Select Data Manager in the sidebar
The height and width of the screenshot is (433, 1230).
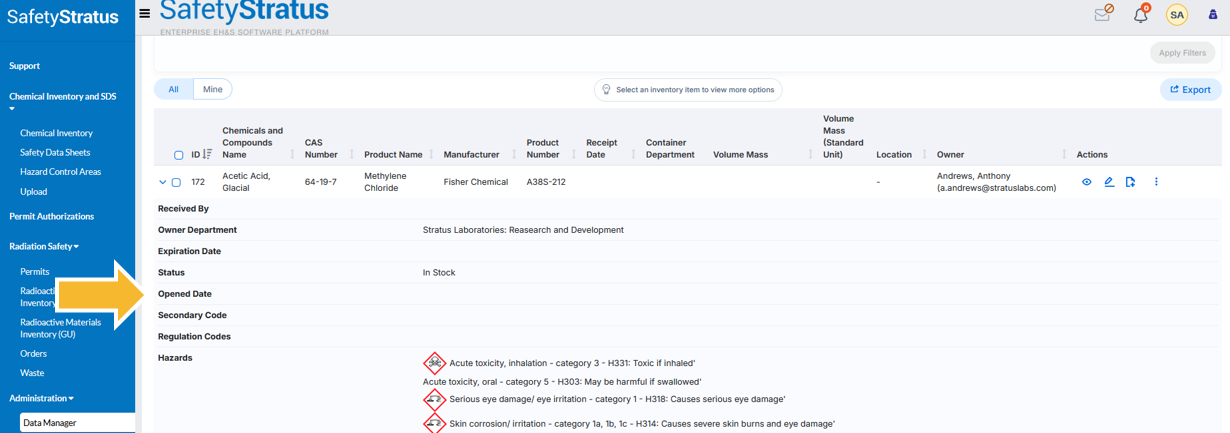click(x=77, y=423)
